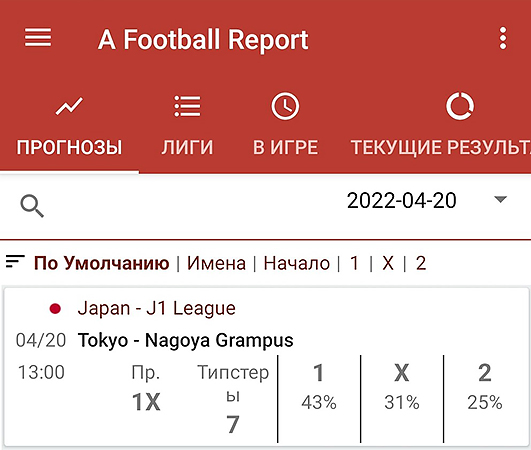Image resolution: width=531 pixels, height=450 pixels.
Task: Sort by По Умолчанию
Action: click(102, 263)
